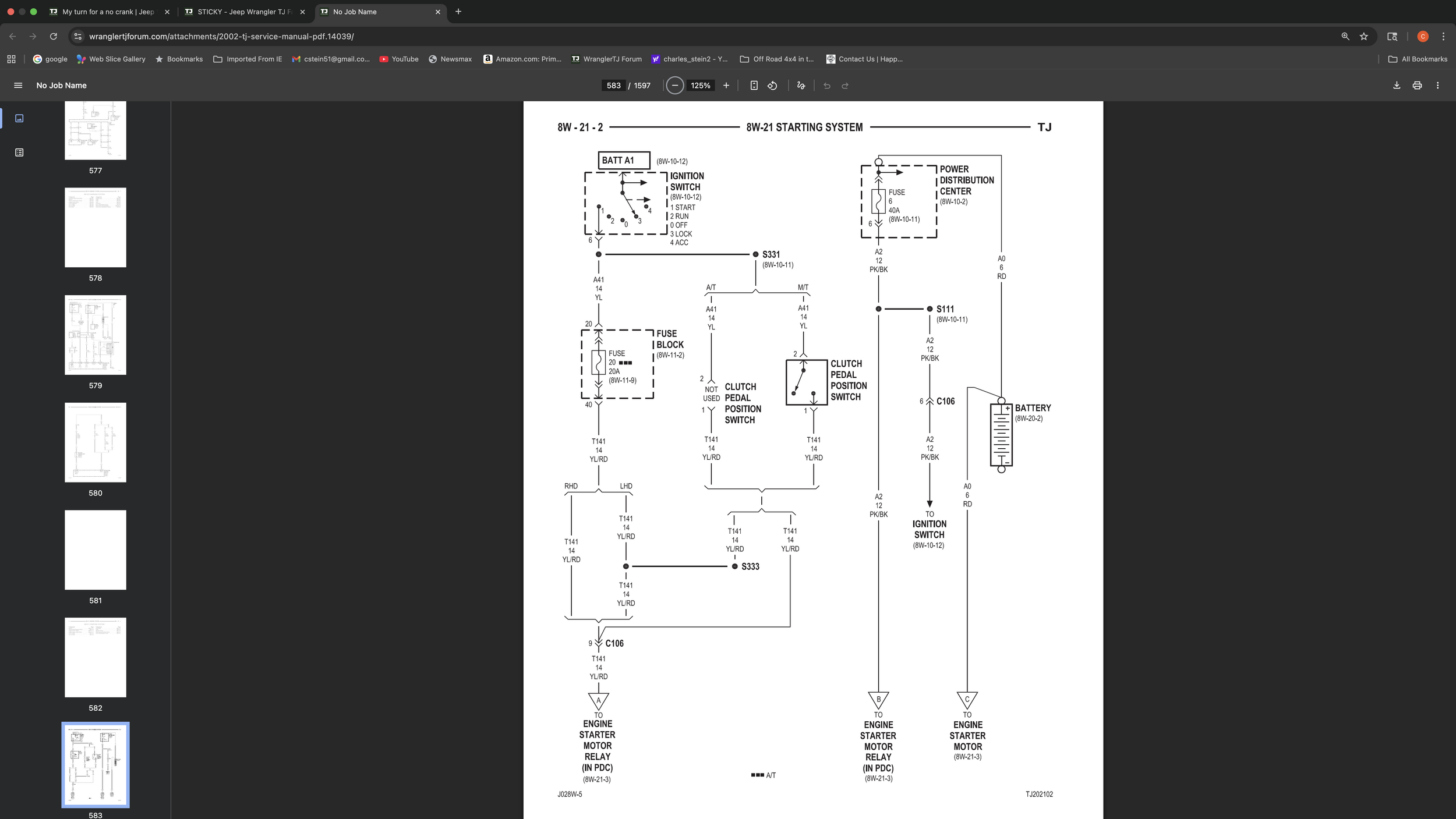Open the document outline view icon

point(20,152)
